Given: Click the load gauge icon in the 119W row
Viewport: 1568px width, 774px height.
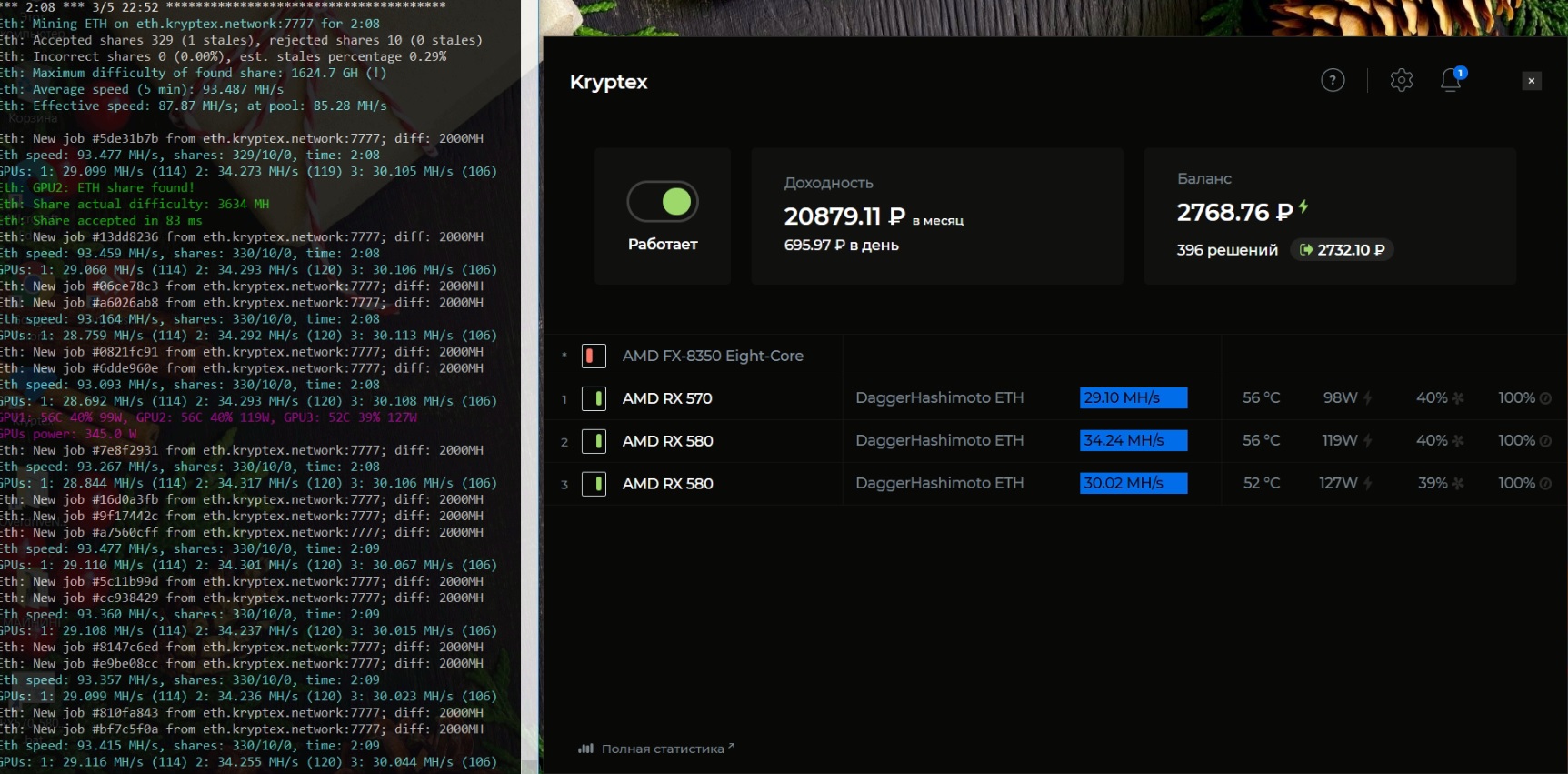Looking at the screenshot, I should click(x=1545, y=441).
